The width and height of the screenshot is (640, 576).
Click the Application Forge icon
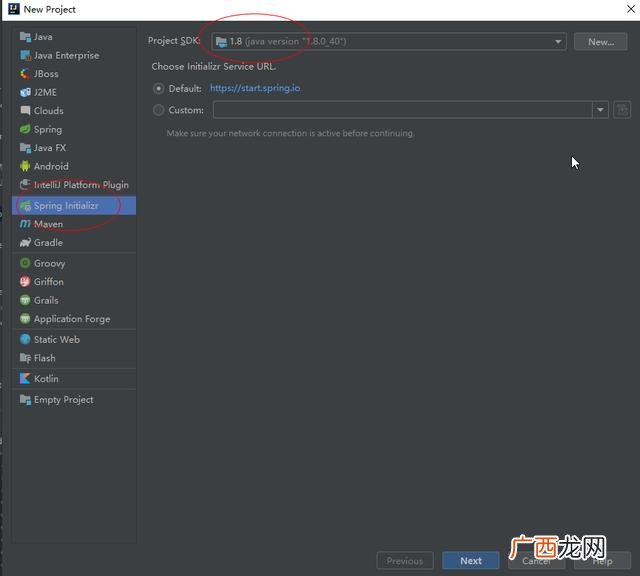(25, 319)
